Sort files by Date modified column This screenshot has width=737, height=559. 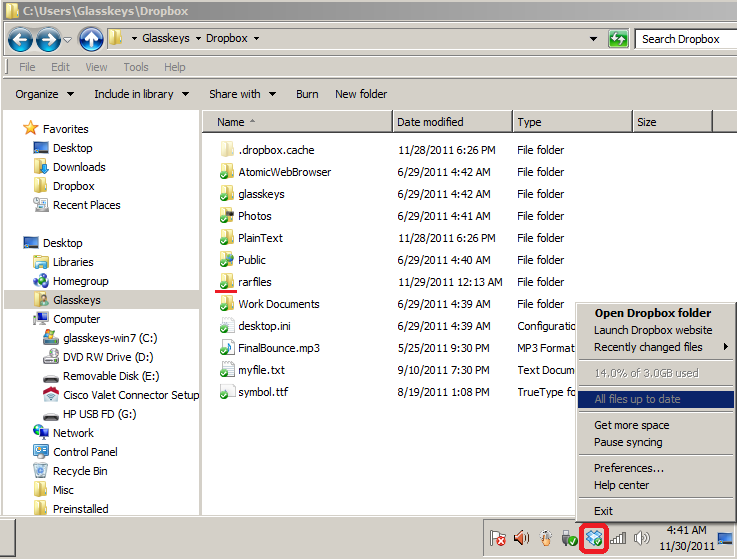click(x=430, y=122)
